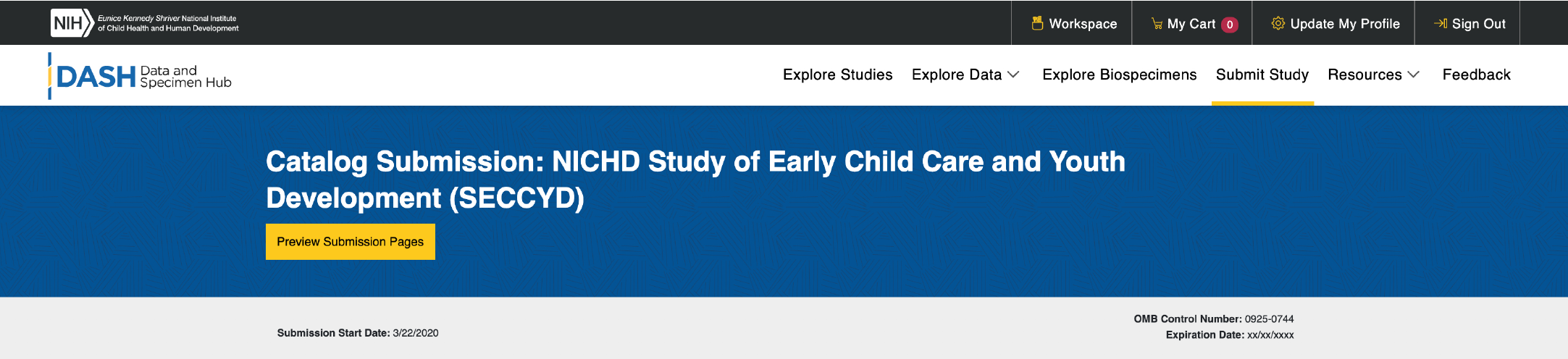
Task: Open the Feedback link
Action: click(x=1476, y=75)
